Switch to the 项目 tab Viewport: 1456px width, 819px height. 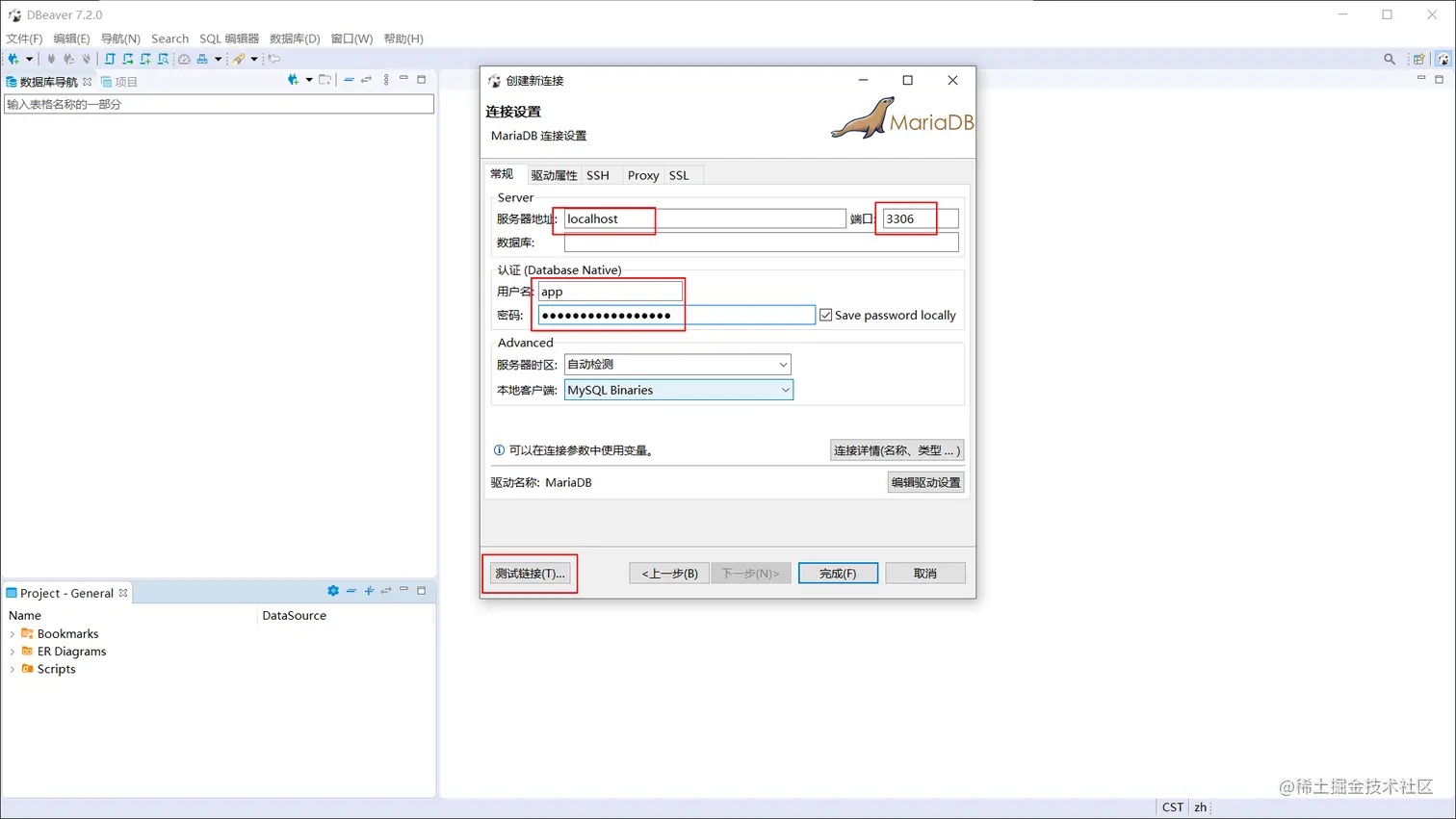[119, 82]
